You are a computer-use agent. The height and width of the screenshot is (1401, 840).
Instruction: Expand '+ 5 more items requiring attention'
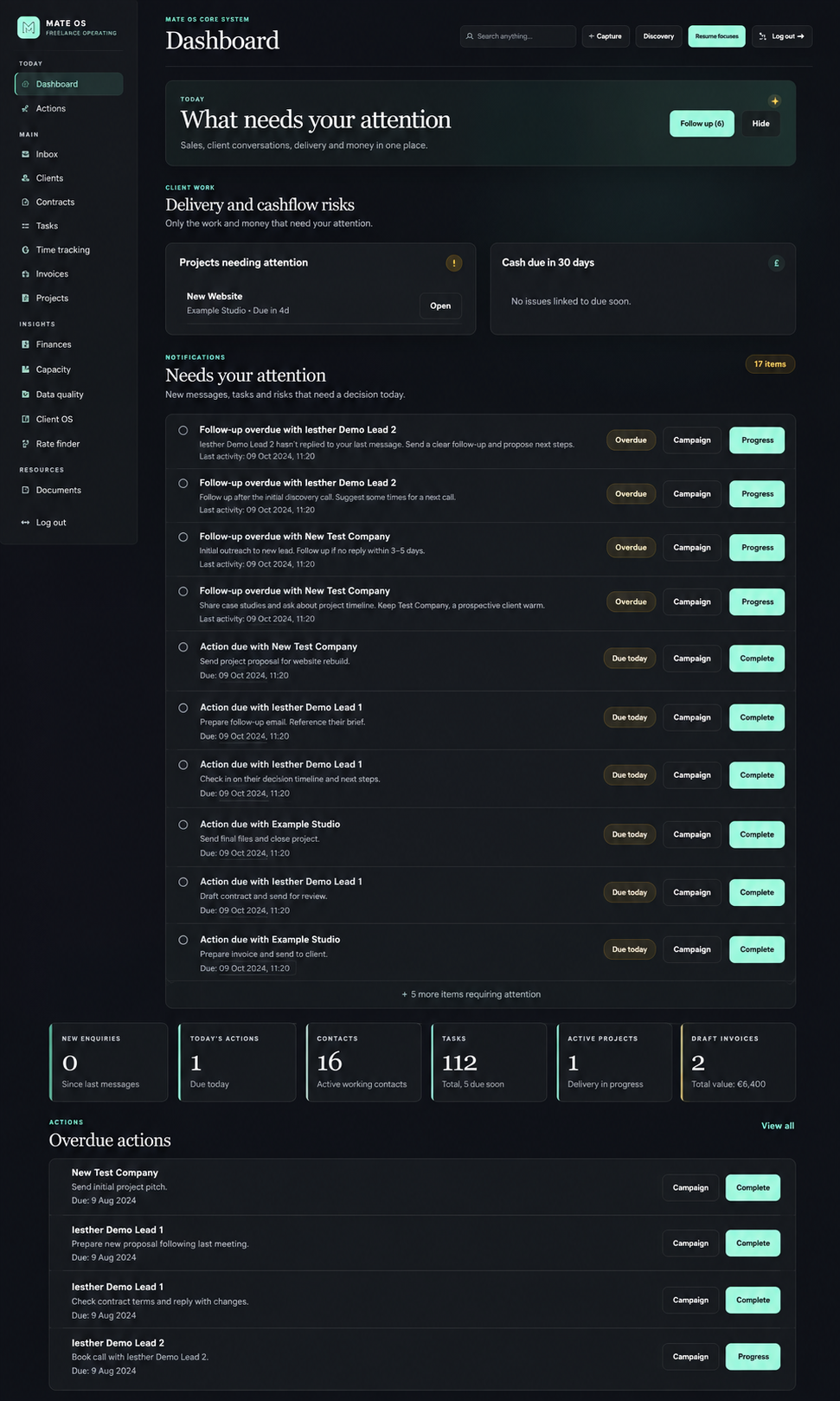click(471, 994)
